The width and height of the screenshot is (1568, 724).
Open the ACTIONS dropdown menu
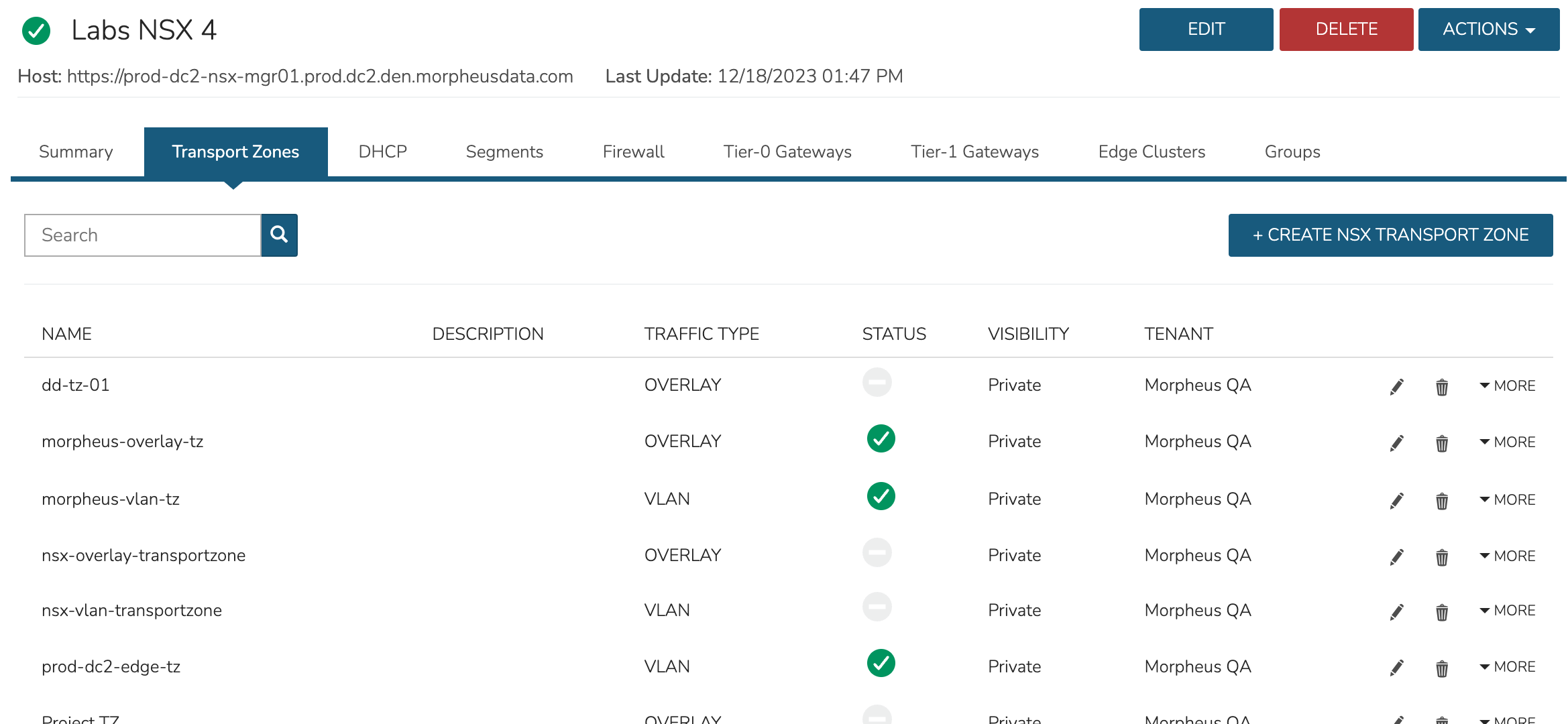click(1488, 29)
